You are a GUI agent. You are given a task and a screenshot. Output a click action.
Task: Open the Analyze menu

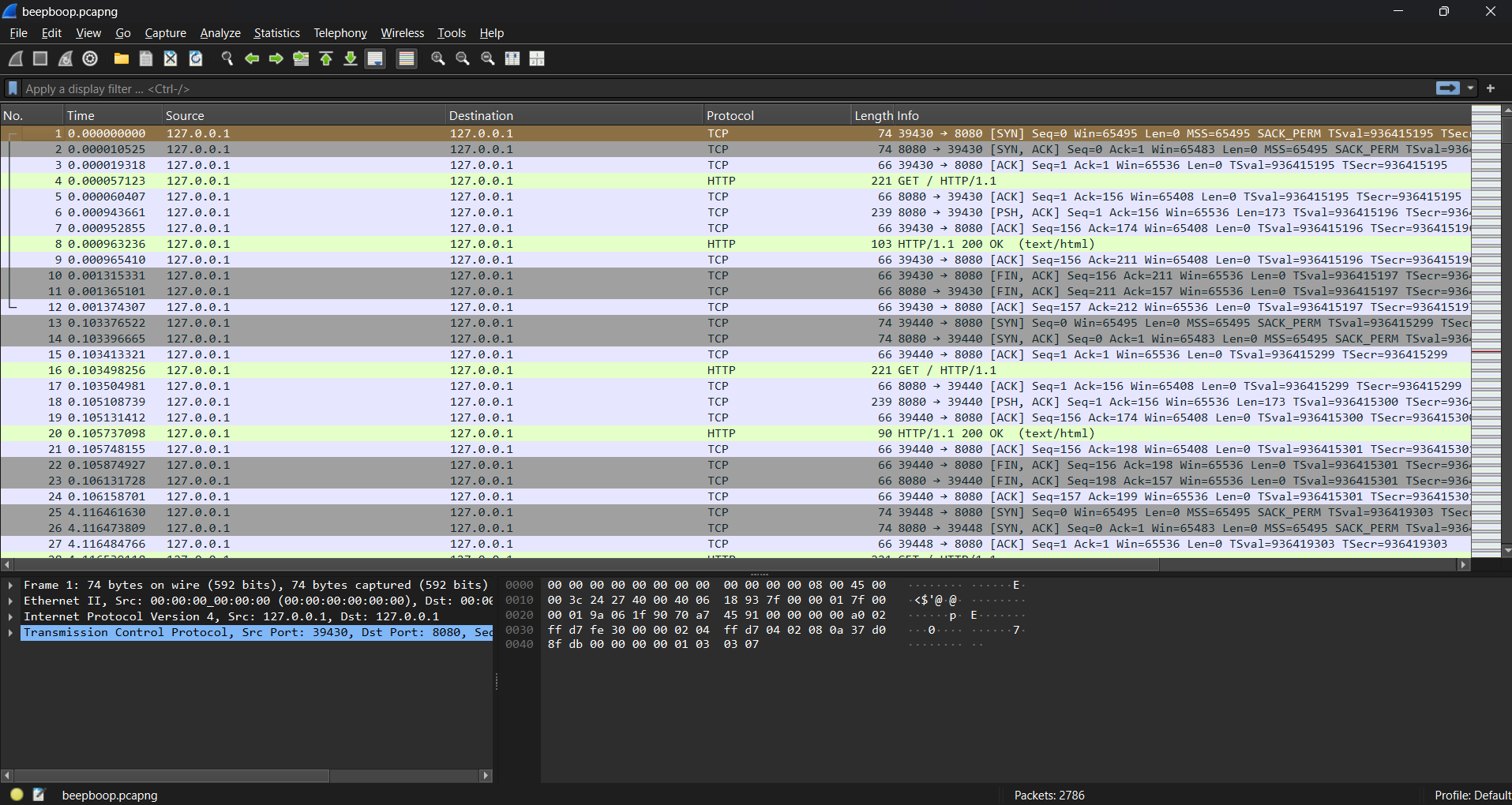pos(219,33)
